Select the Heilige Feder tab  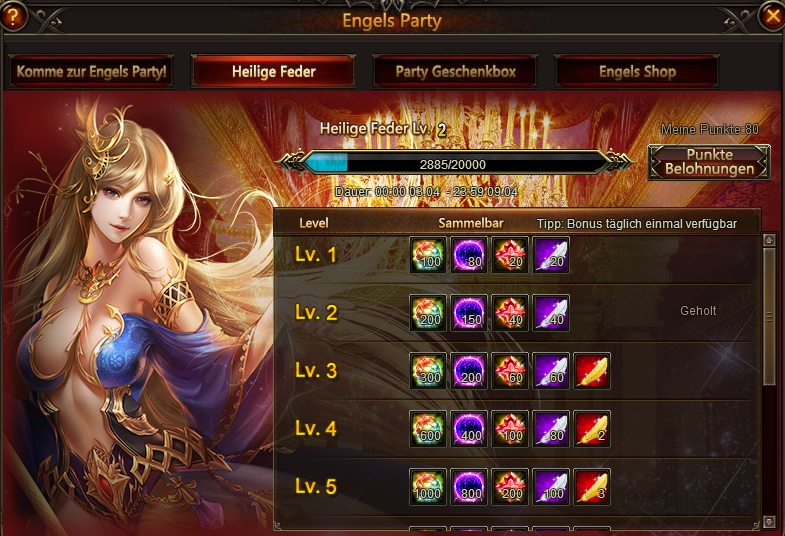click(273, 72)
